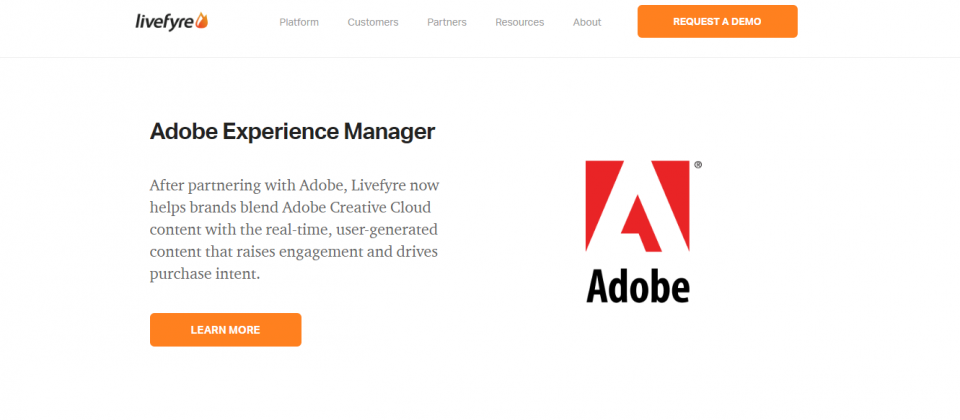
Task: Click the registered trademark symbol beside Adobe logo
Action: click(x=698, y=165)
